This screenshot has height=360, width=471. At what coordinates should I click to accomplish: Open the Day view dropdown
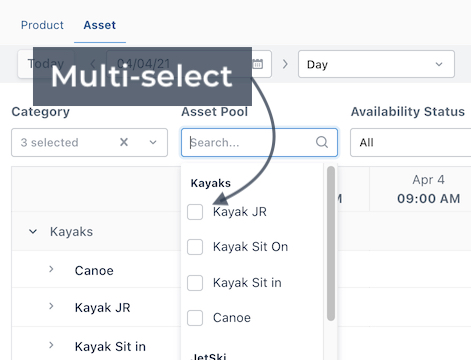point(376,64)
